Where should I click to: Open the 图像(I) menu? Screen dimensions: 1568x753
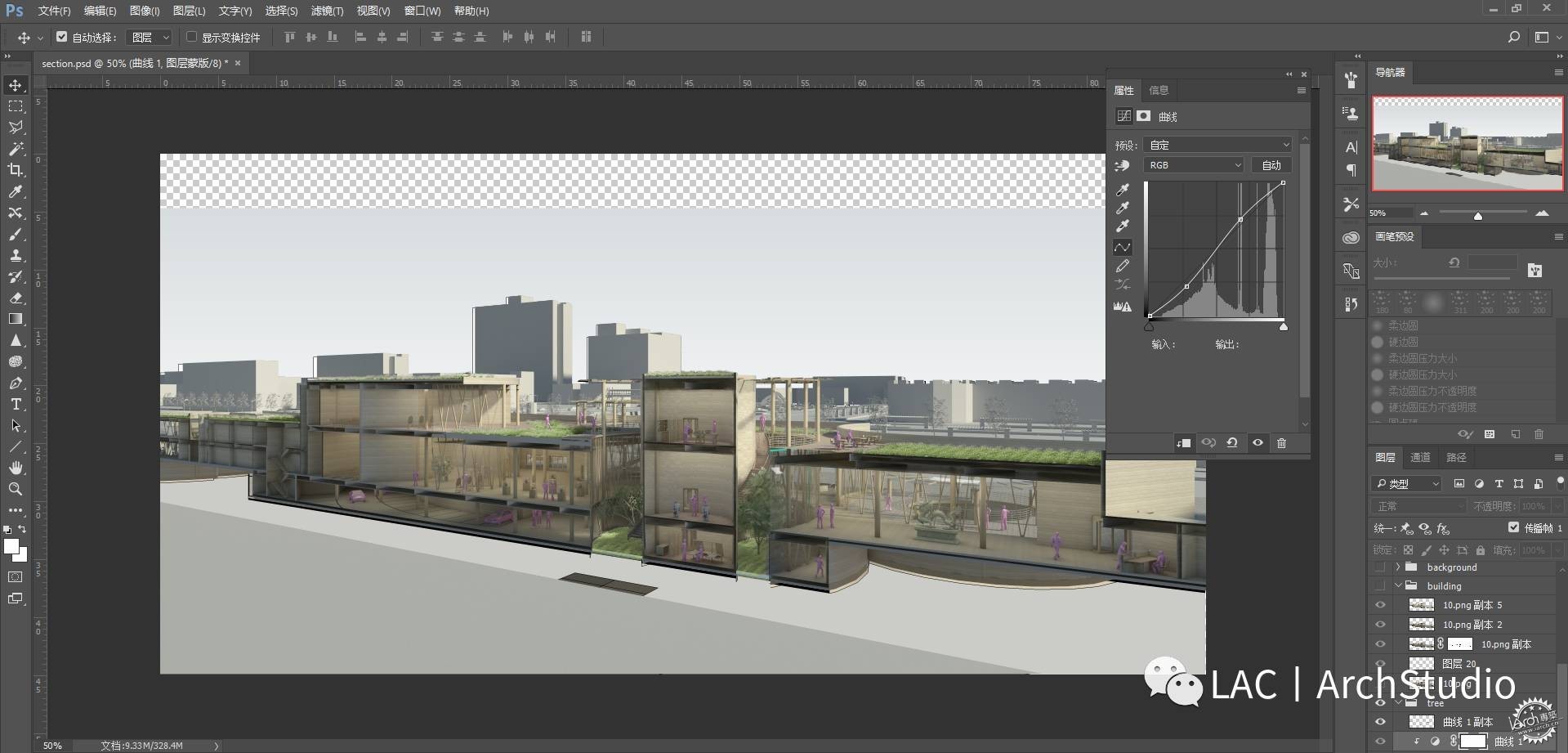[x=145, y=11]
